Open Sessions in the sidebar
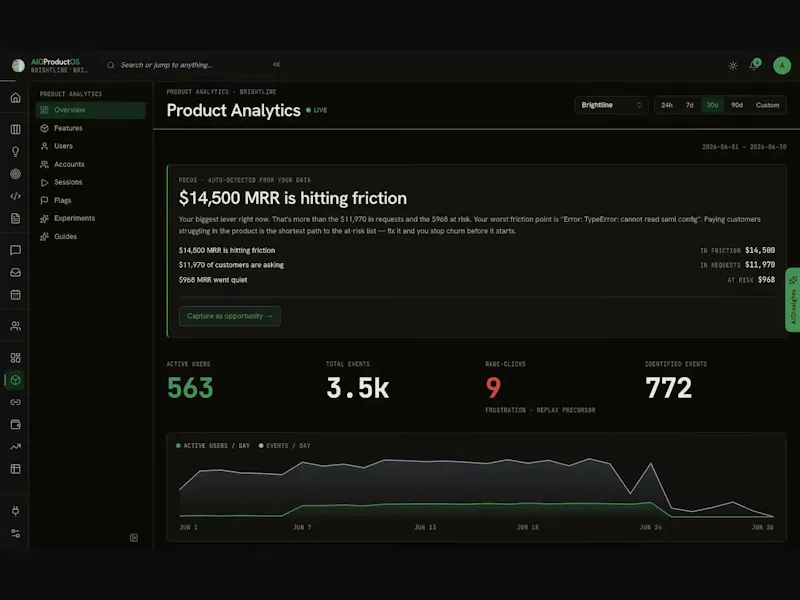Viewport: 800px width, 600px height. [91, 182]
